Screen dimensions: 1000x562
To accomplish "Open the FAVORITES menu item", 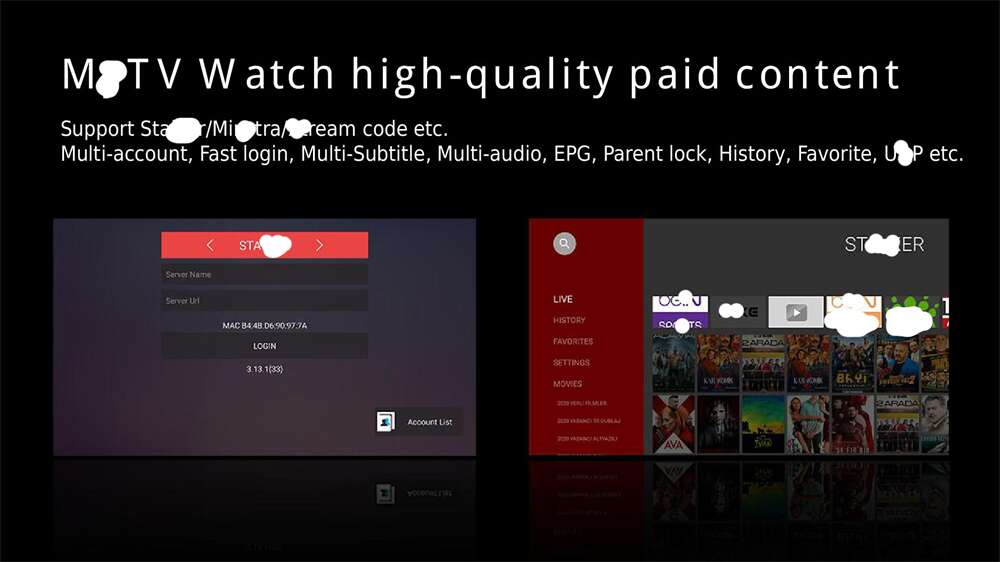I will pyautogui.click(x=573, y=341).
